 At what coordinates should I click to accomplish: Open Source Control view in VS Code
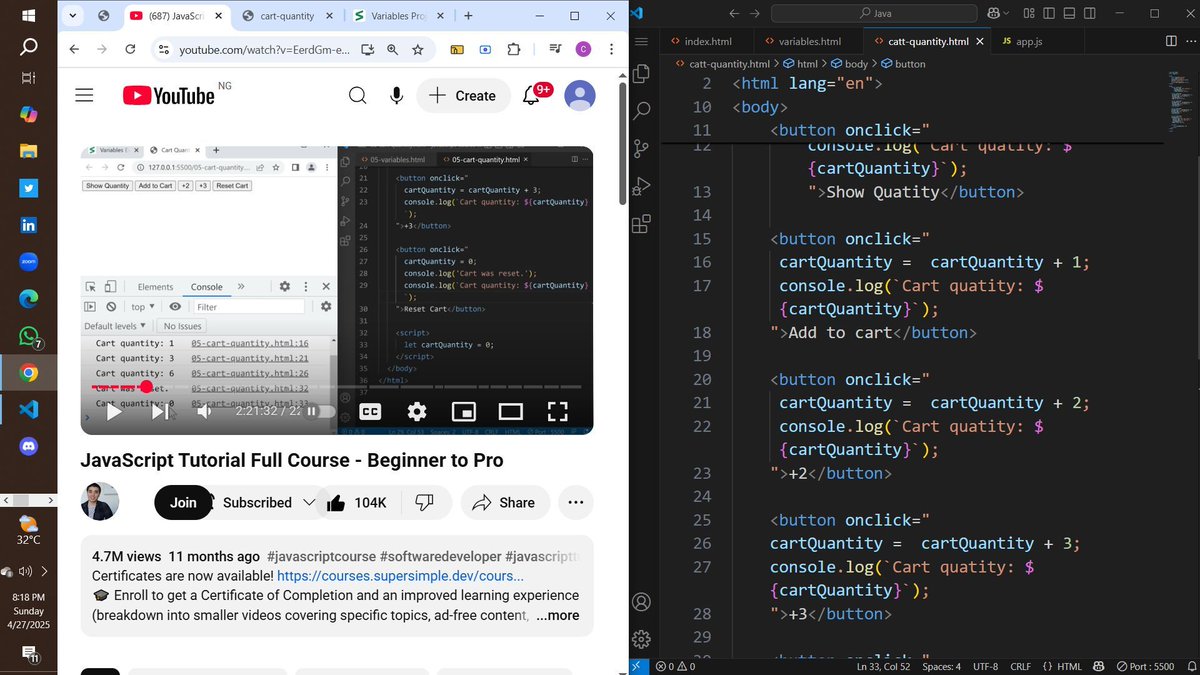pyautogui.click(x=642, y=148)
